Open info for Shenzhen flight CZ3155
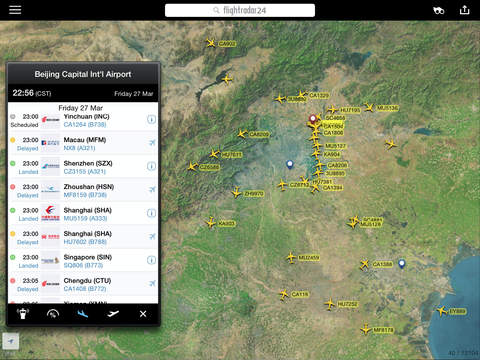Image resolution: width=480 pixels, height=360 pixels. pyautogui.click(x=151, y=166)
